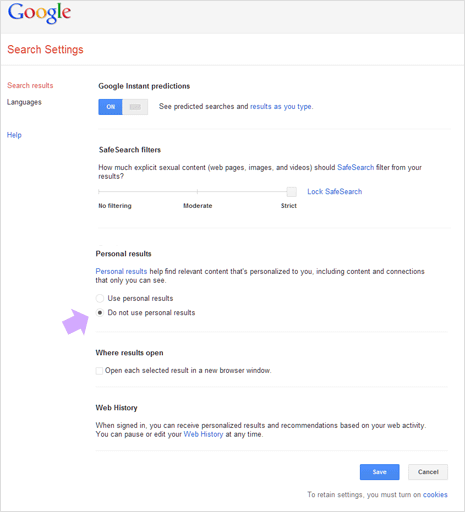Open the Web History link
Image resolution: width=465 pixels, height=512 pixels.
(x=203, y=434)
